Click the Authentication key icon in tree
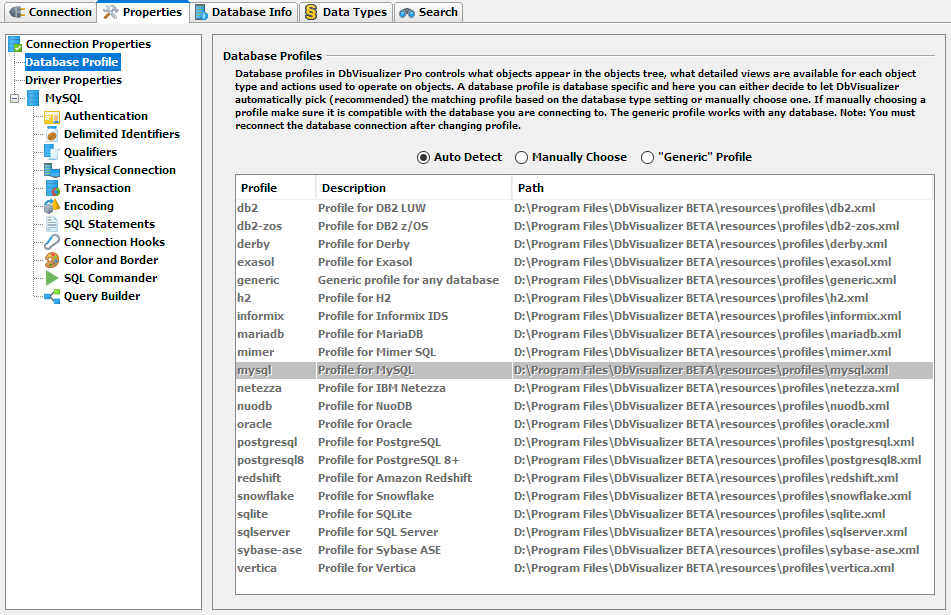 pyautogui.click(x=52, y=117)
